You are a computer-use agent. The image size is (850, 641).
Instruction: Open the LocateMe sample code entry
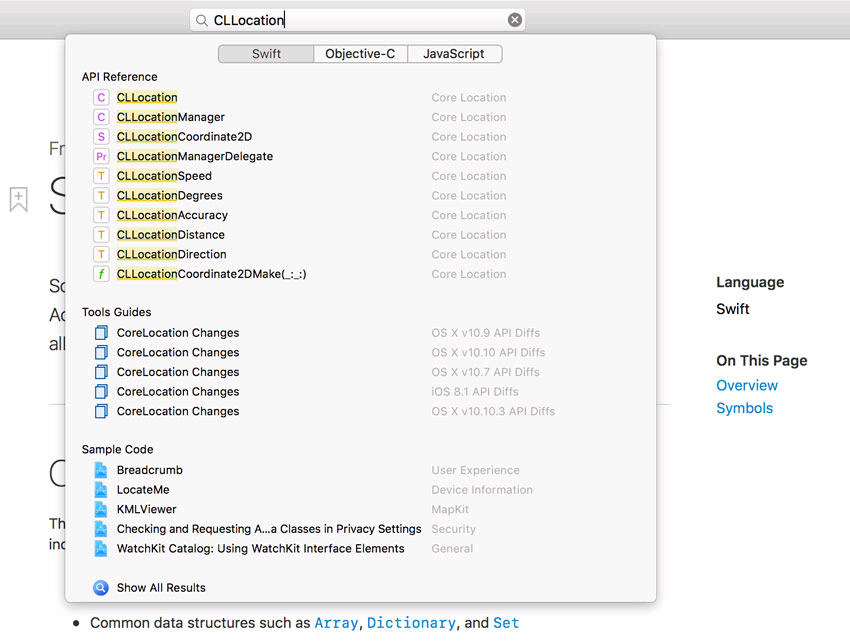click(x=143, y=489)
